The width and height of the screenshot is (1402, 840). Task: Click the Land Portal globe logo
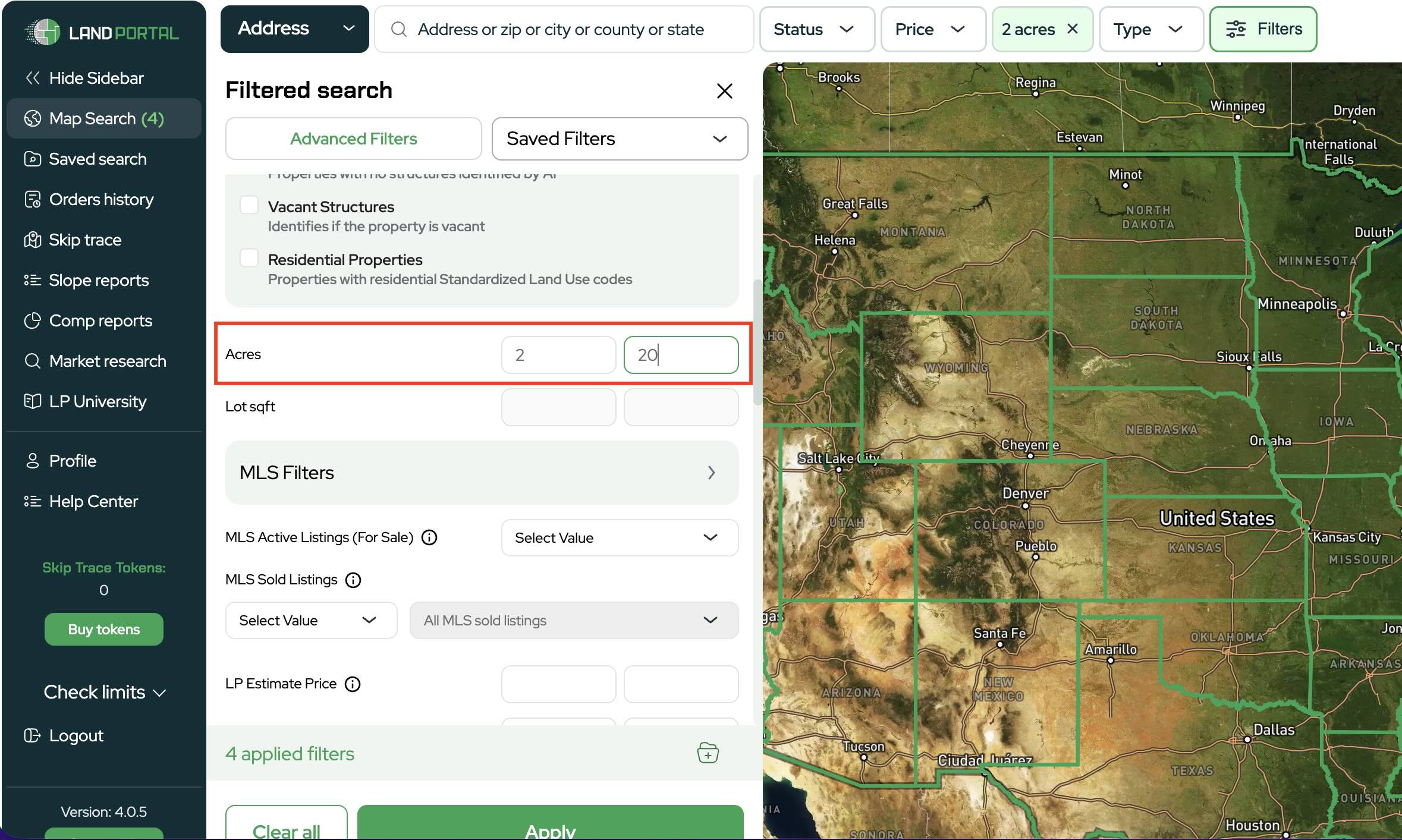43,32
